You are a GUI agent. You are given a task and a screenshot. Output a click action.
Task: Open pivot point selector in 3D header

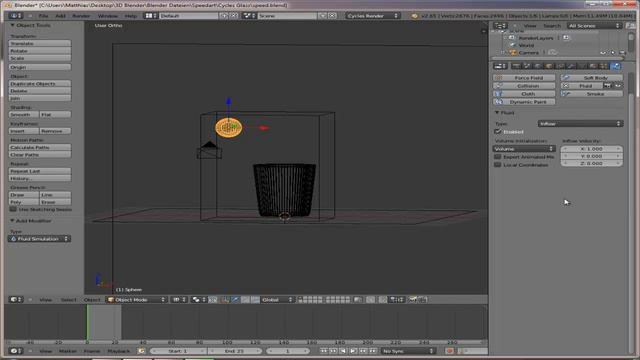[x=199, y=300]
